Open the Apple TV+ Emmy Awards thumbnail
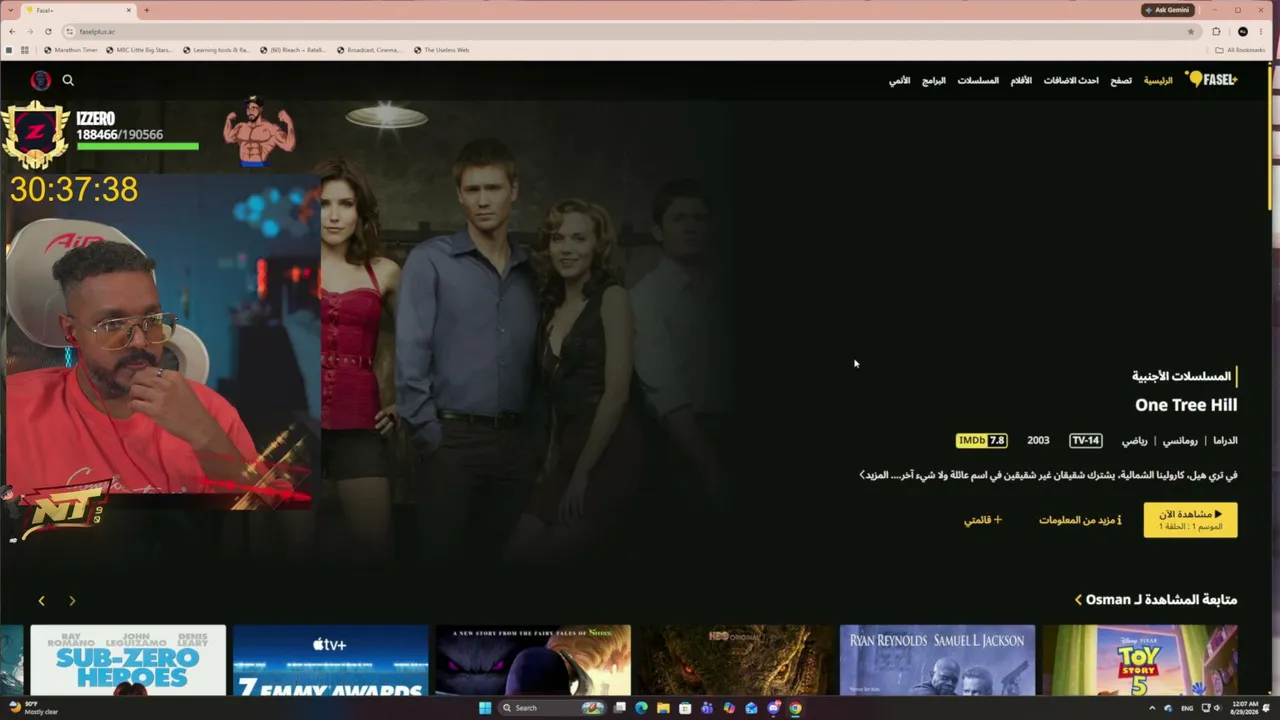The height and width of the screenshot is (720, 1280). [x=330, y=660]
